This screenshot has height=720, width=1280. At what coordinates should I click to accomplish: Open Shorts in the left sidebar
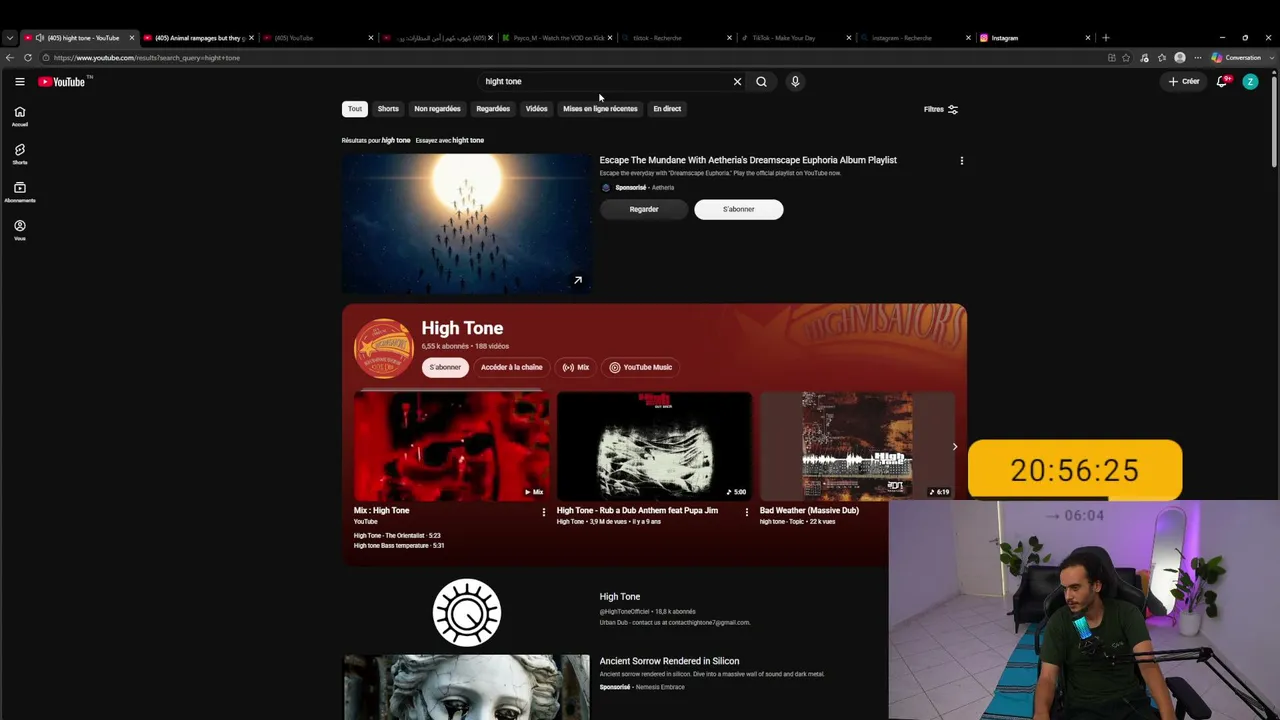click(20, 154)
